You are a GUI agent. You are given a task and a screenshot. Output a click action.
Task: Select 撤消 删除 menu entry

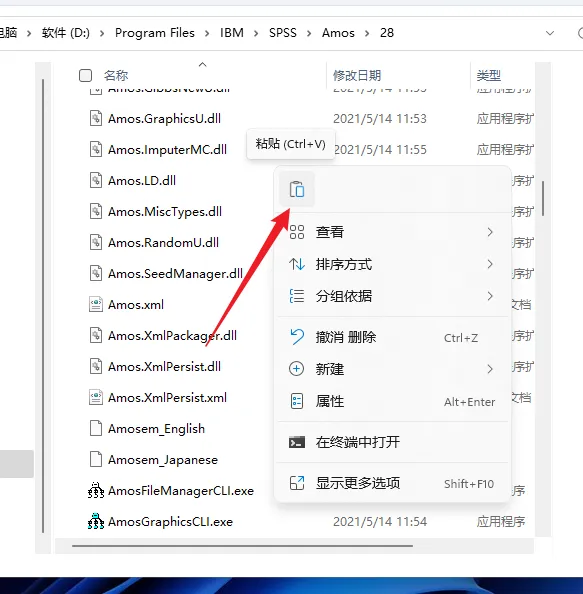tap(392, 337)
